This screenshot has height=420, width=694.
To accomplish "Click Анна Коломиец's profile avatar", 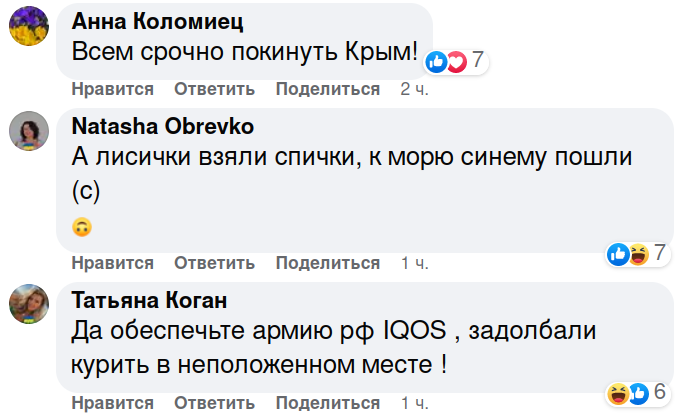I will [30, 28].
